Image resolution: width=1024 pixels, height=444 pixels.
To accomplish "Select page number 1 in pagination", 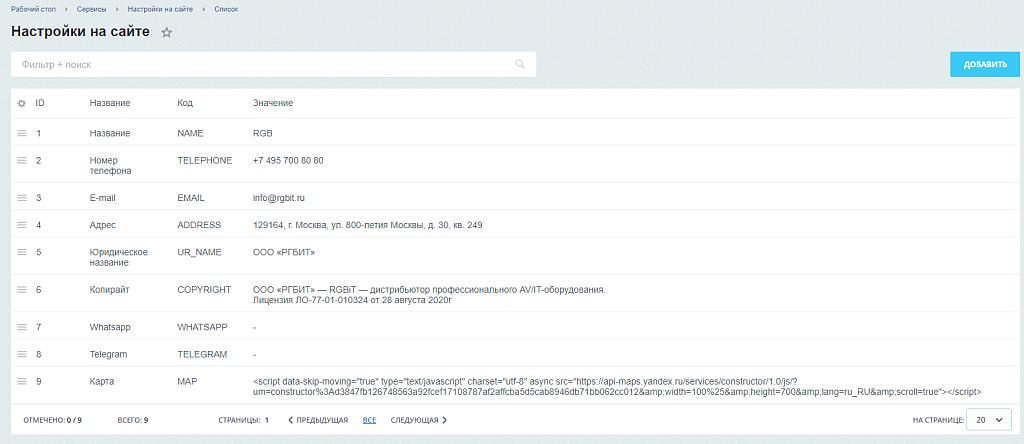I will coord(266,420).
